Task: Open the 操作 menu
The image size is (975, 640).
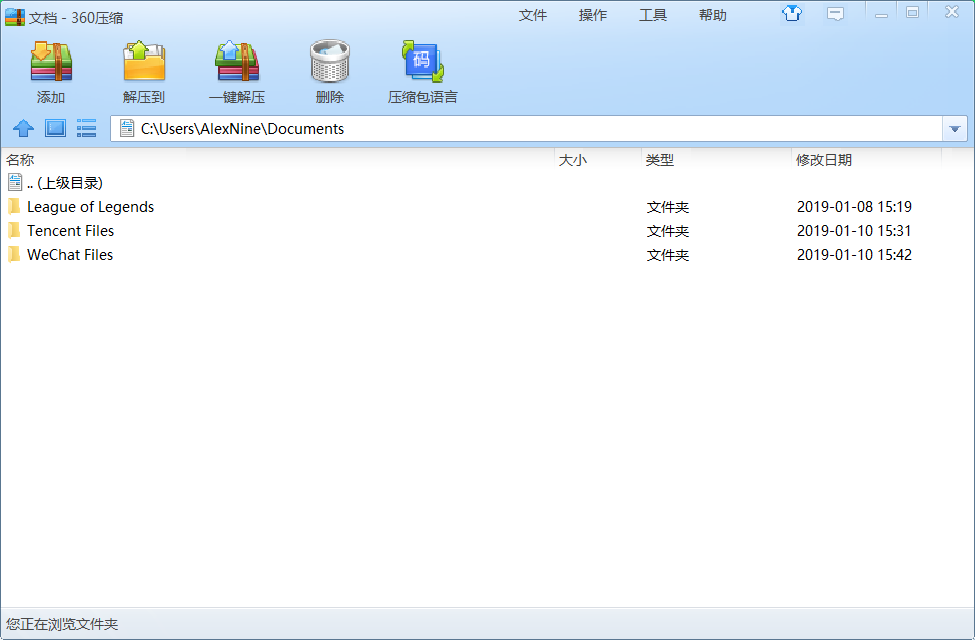Action: [x=593, y=15]
